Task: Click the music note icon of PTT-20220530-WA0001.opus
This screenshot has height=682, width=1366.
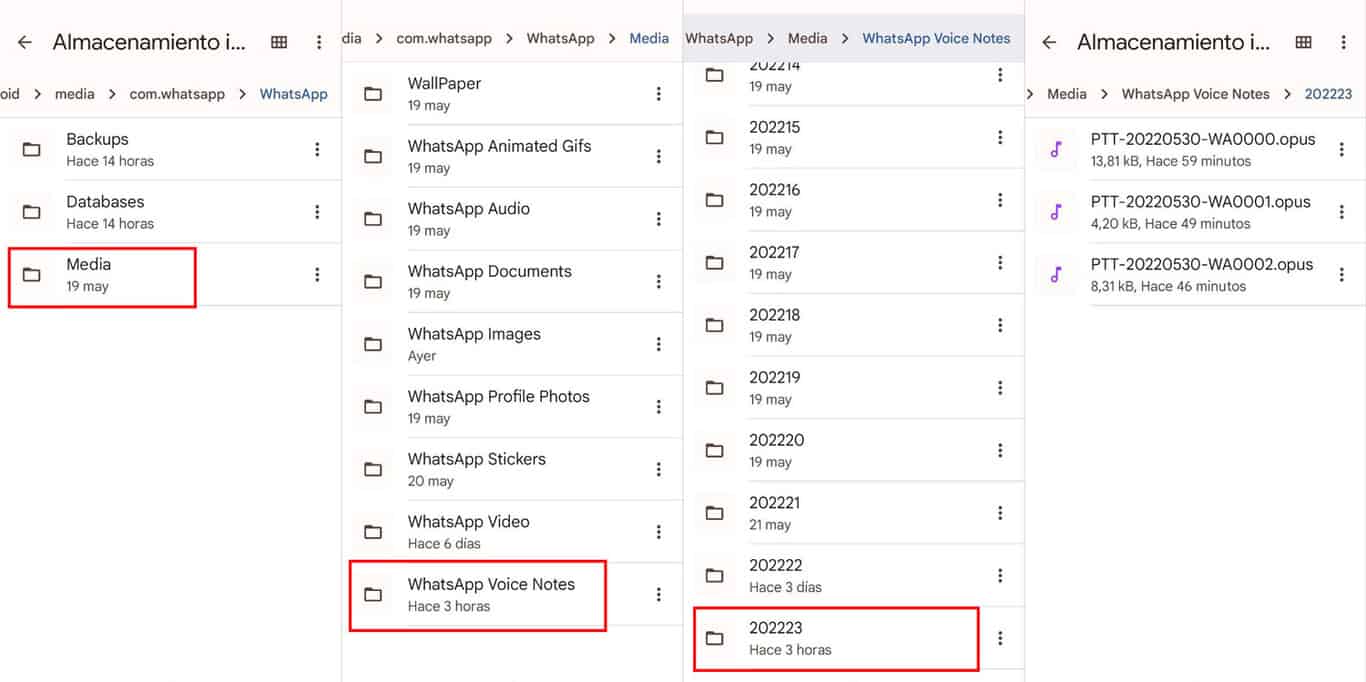Action: click(x=1056, y=212)
